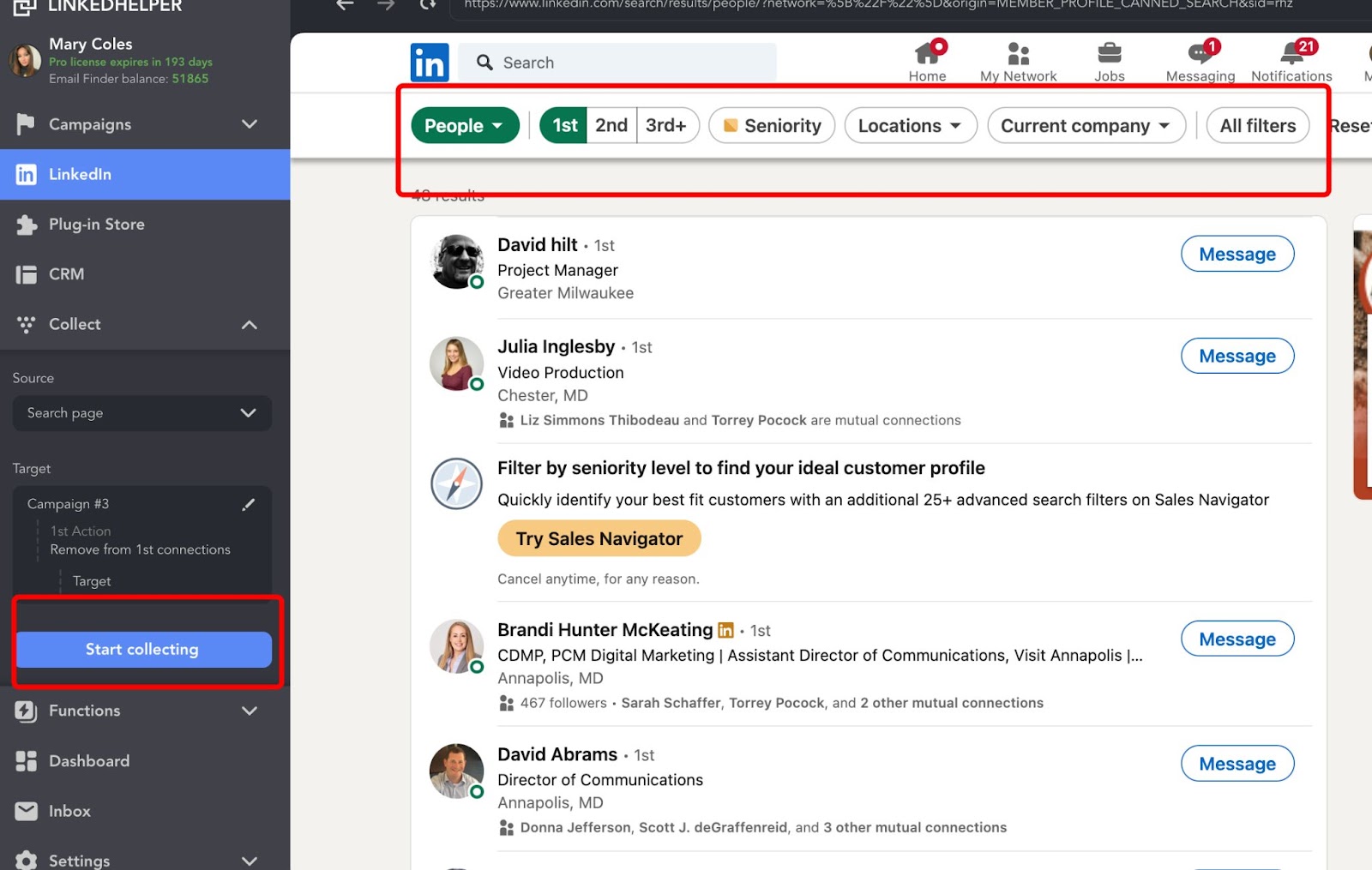Click the Collect section icon

tap(27, 324)
